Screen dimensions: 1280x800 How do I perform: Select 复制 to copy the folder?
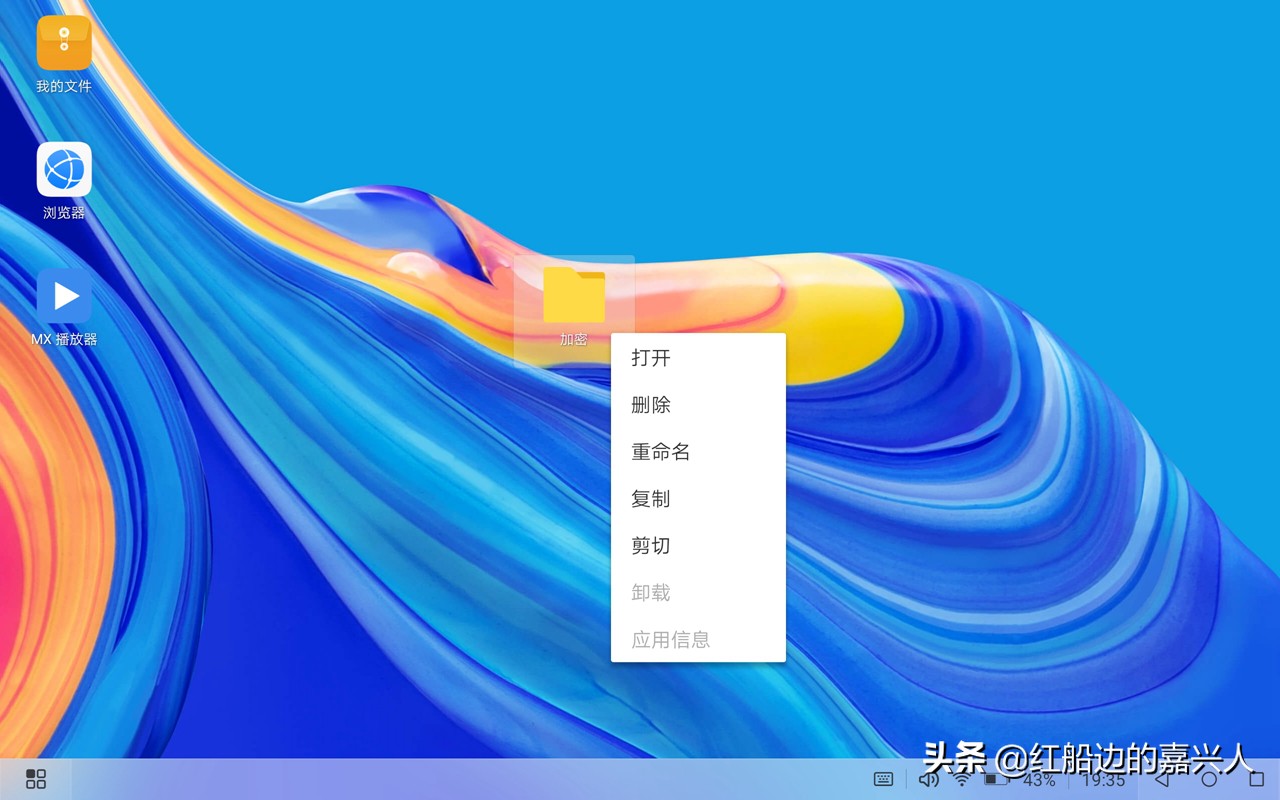tap(651, 499)
